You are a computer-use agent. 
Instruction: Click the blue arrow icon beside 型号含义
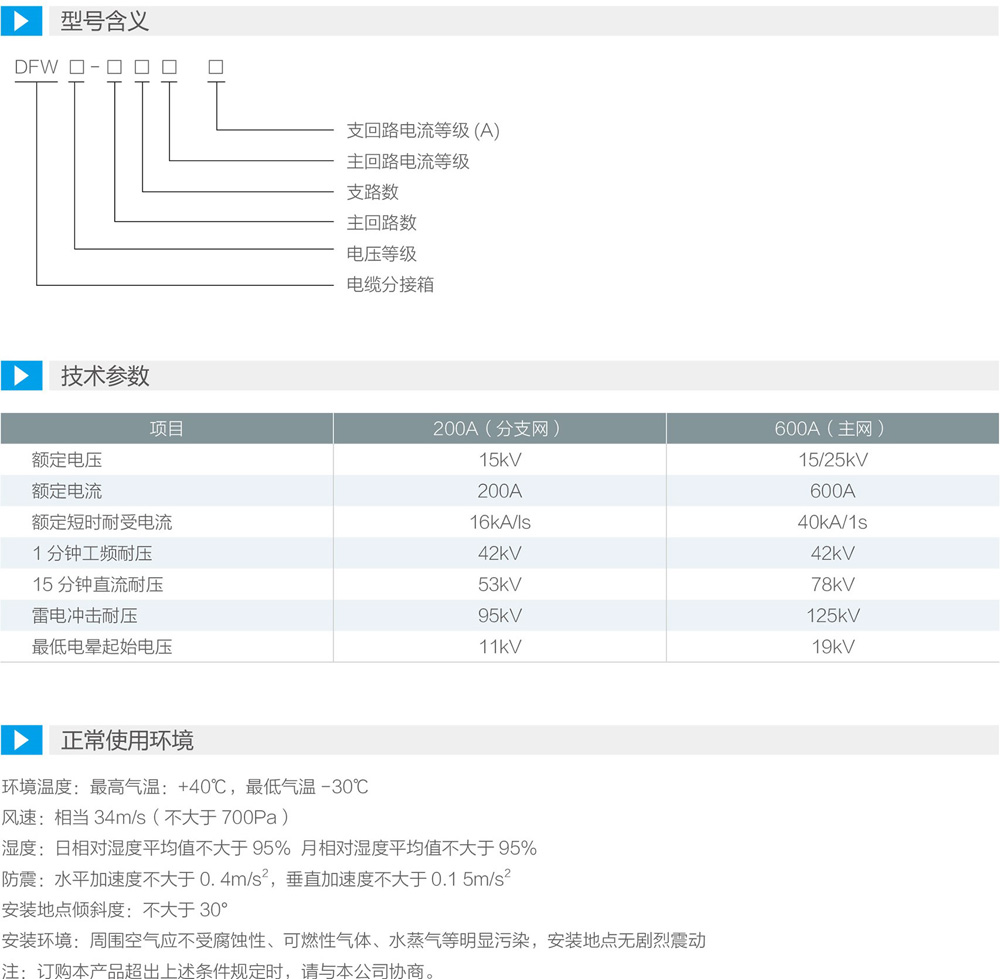pos(21,21)
